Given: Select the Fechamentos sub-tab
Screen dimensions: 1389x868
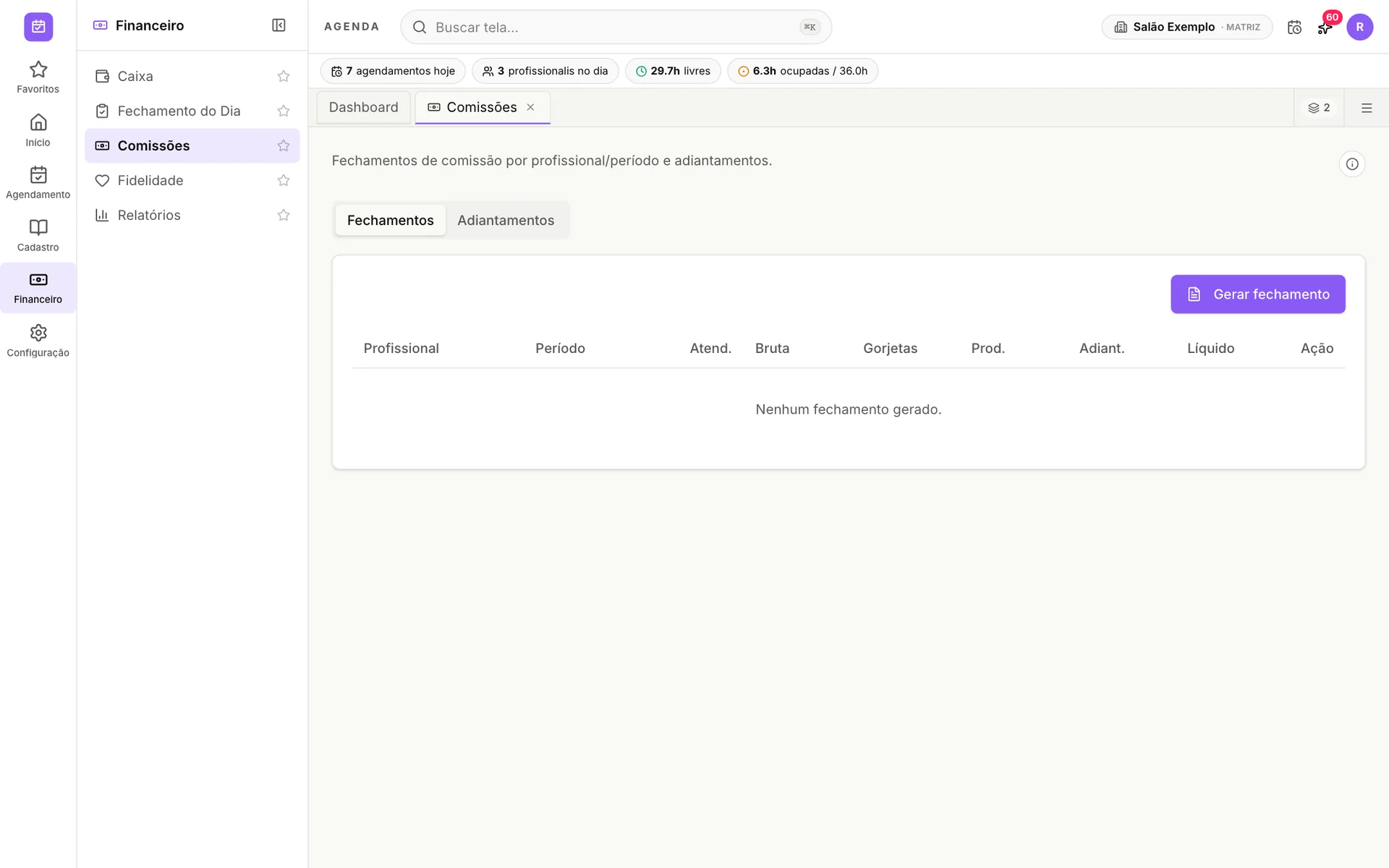Looking at the screenshot, I should (390, 220).
